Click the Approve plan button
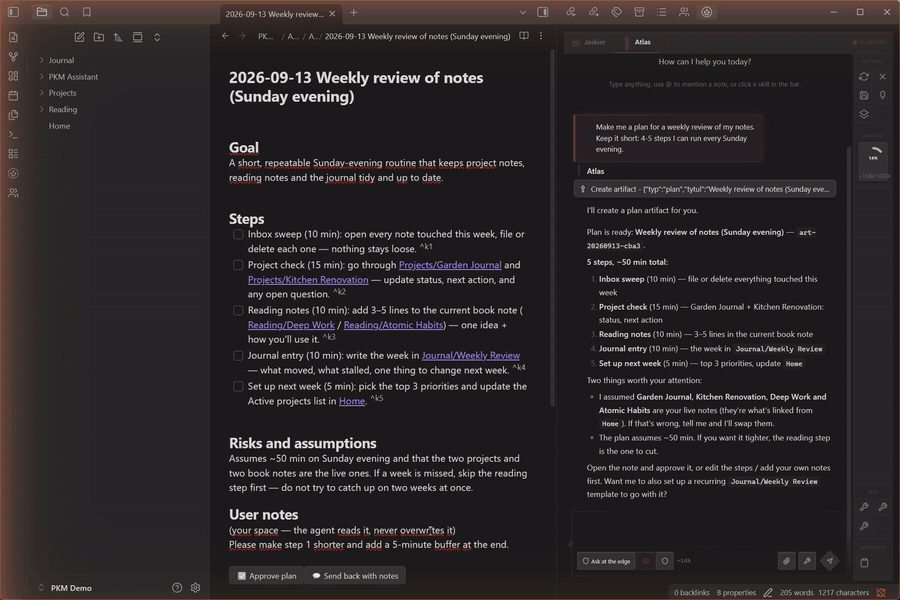Image resolution: width=900 pixels, height=600 pixels. point(267,575)
